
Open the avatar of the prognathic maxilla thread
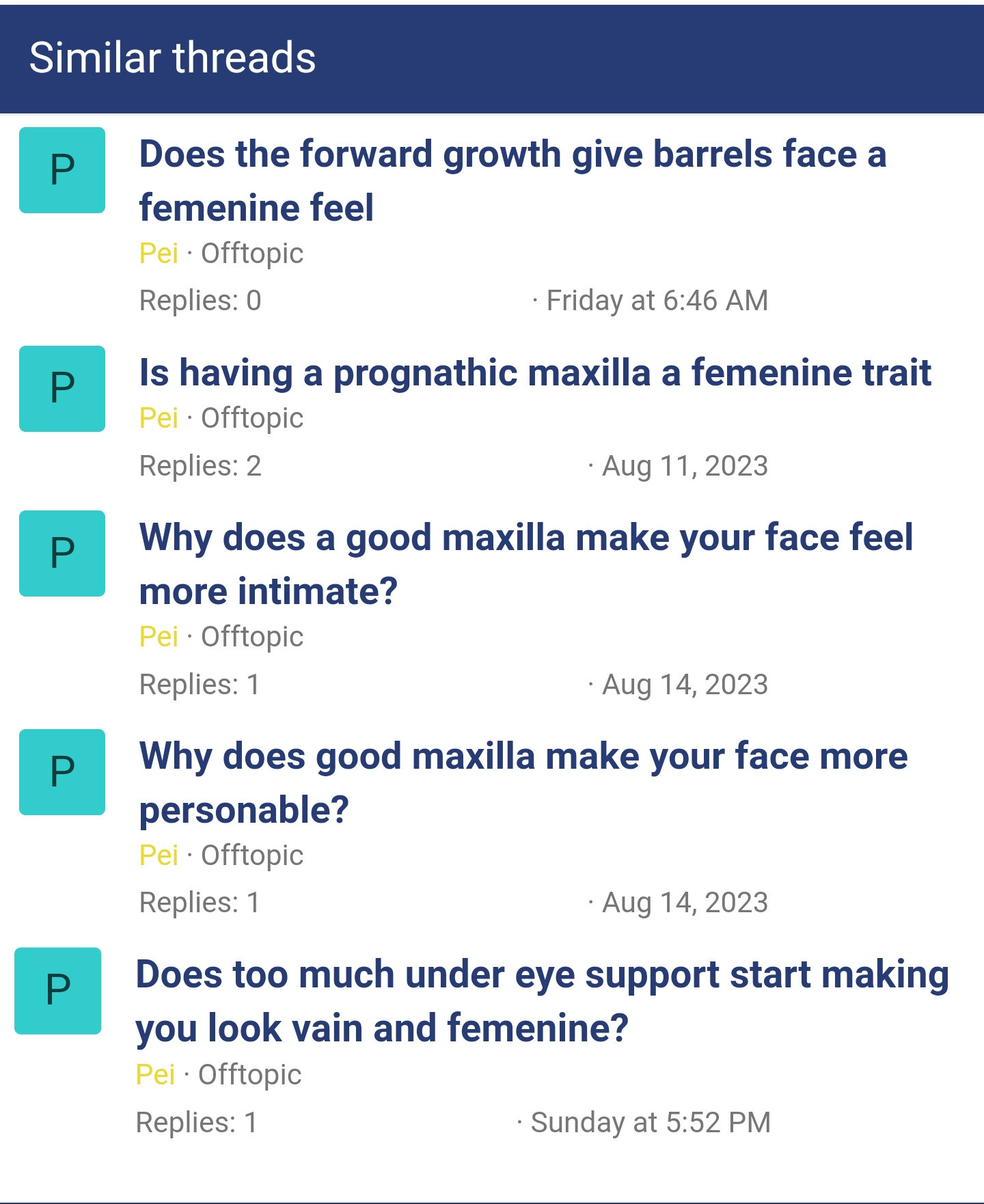coord(62,389)
